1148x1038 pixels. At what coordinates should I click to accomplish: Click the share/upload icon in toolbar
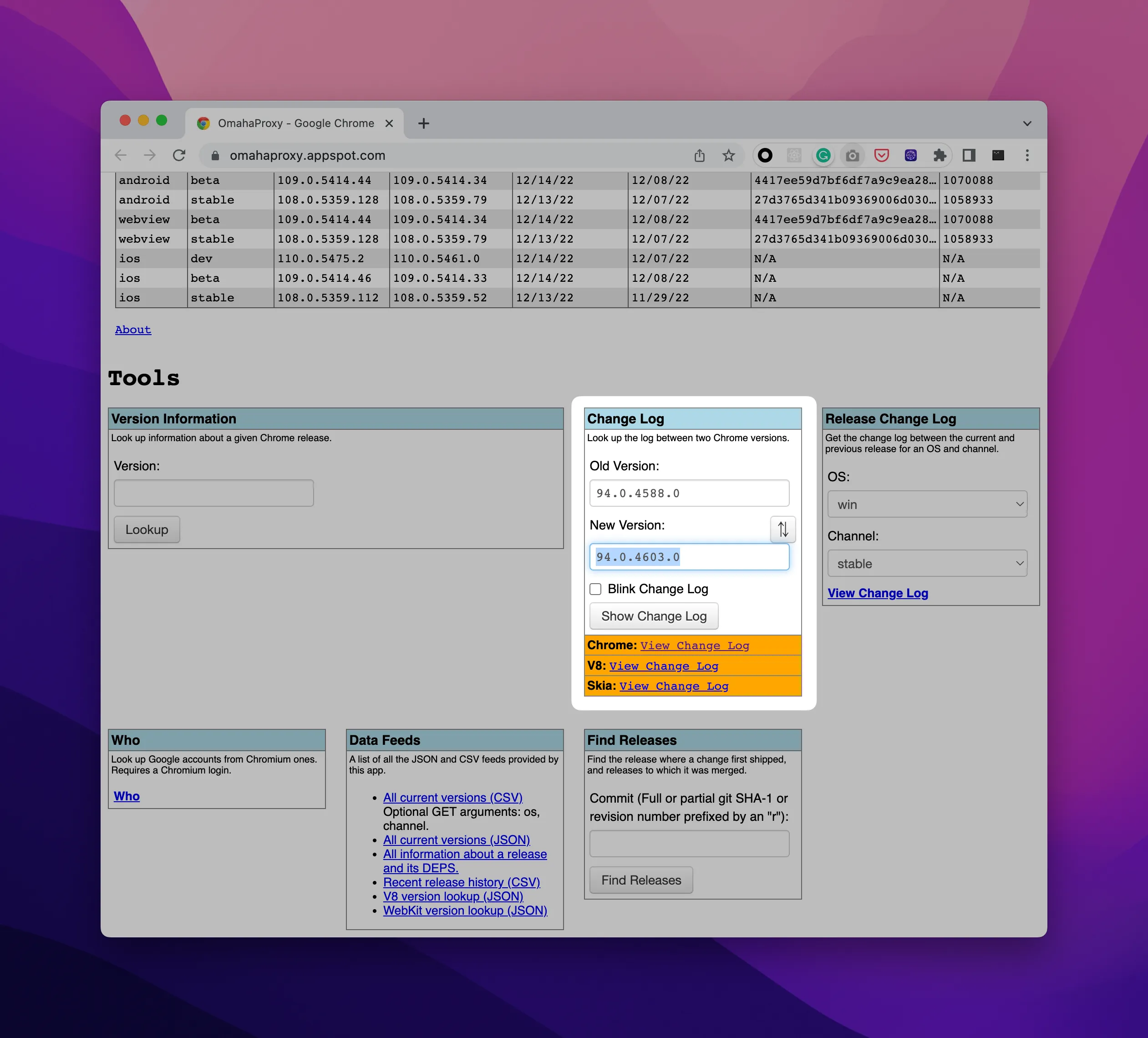tap(700, 155)
